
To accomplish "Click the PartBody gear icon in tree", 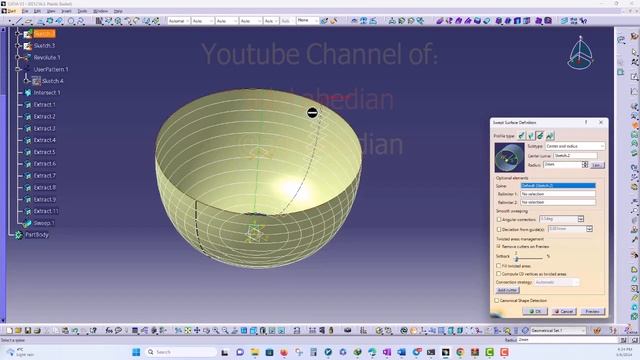I will (x=19, y=235).
